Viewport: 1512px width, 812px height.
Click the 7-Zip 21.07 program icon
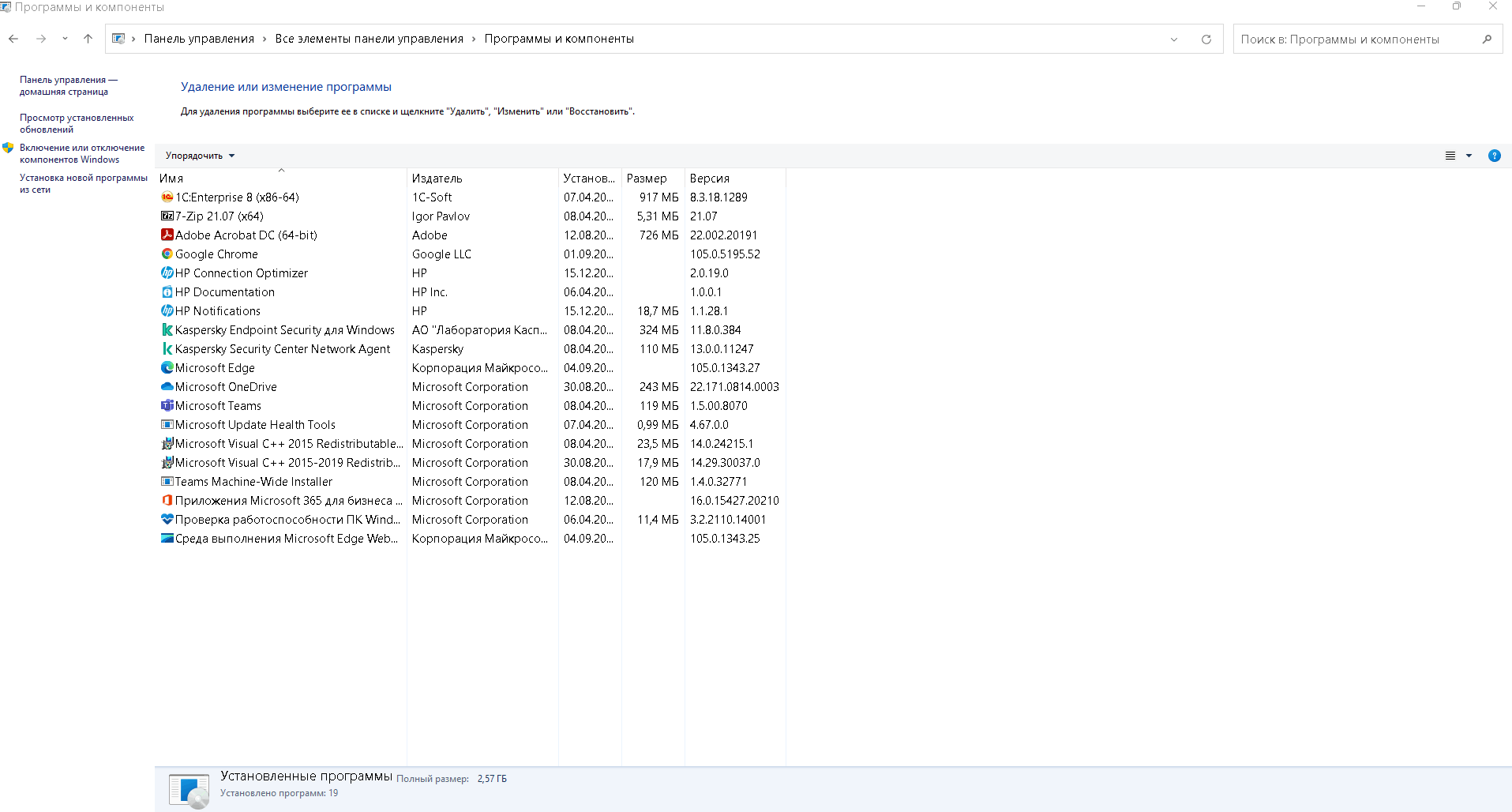(x=167, y=216)
